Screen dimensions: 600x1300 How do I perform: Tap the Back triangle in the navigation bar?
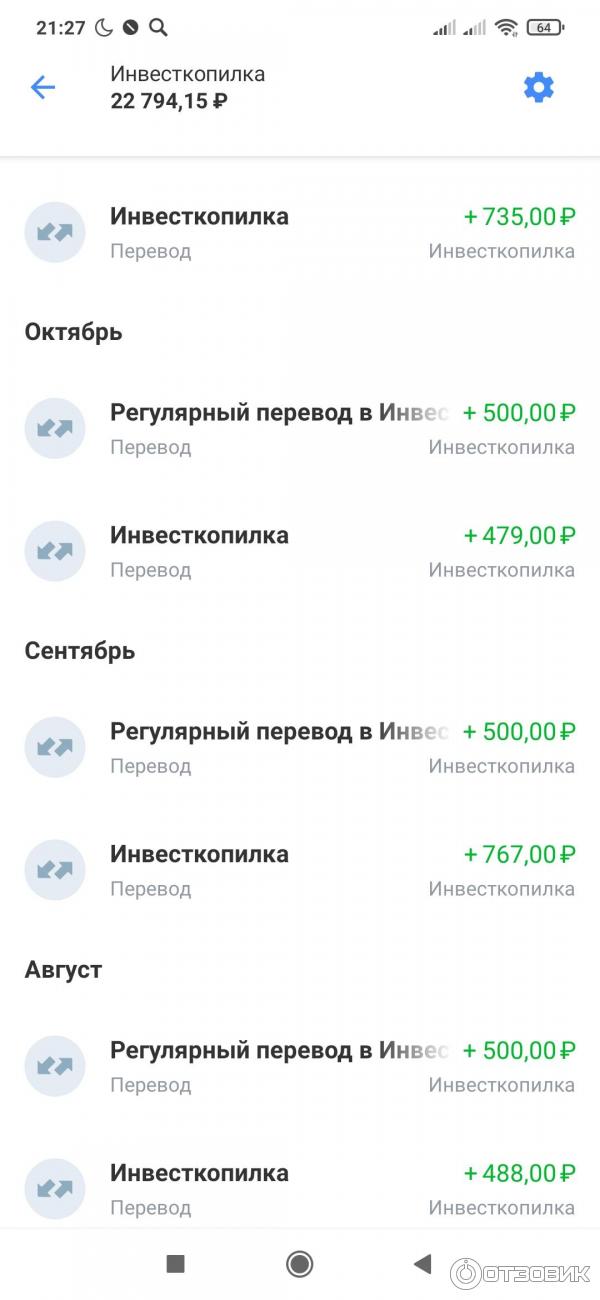tap(422, 1263)
